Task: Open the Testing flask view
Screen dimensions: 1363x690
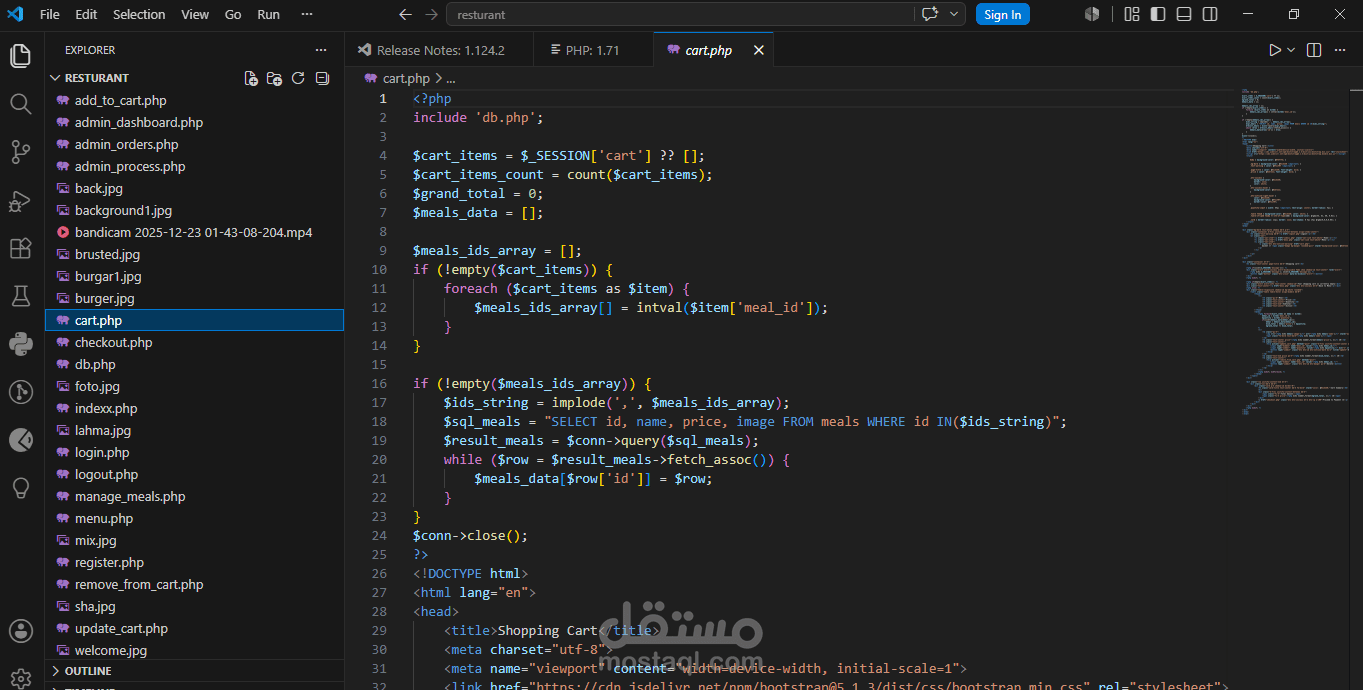Action: click(x=20, y=296)
